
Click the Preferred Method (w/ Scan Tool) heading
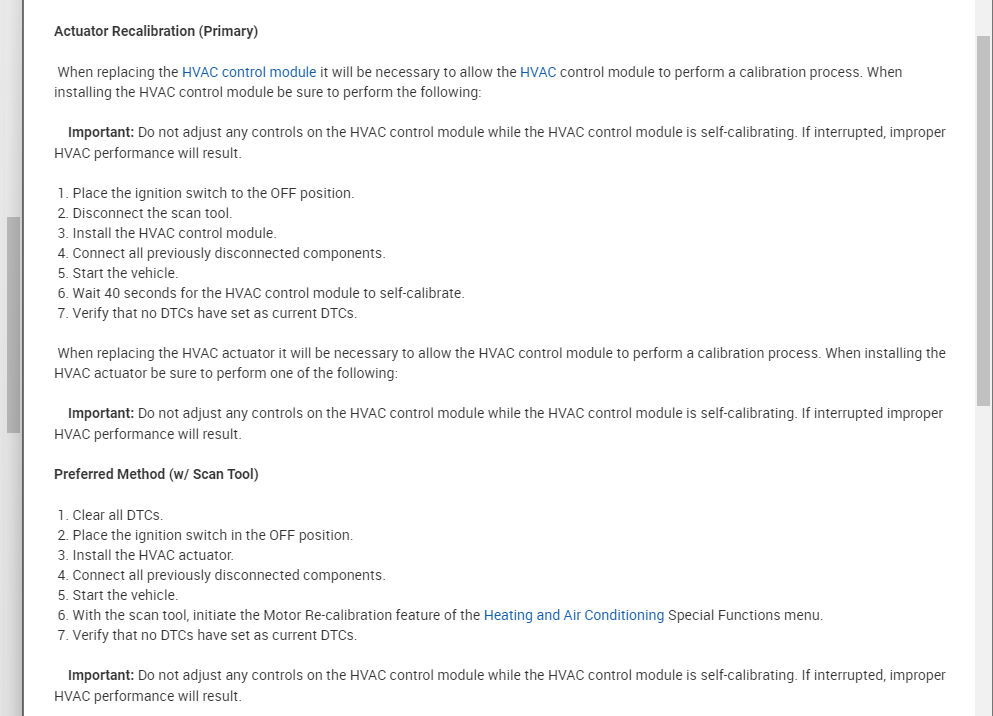pyautogui.click(x=156, y=474)
